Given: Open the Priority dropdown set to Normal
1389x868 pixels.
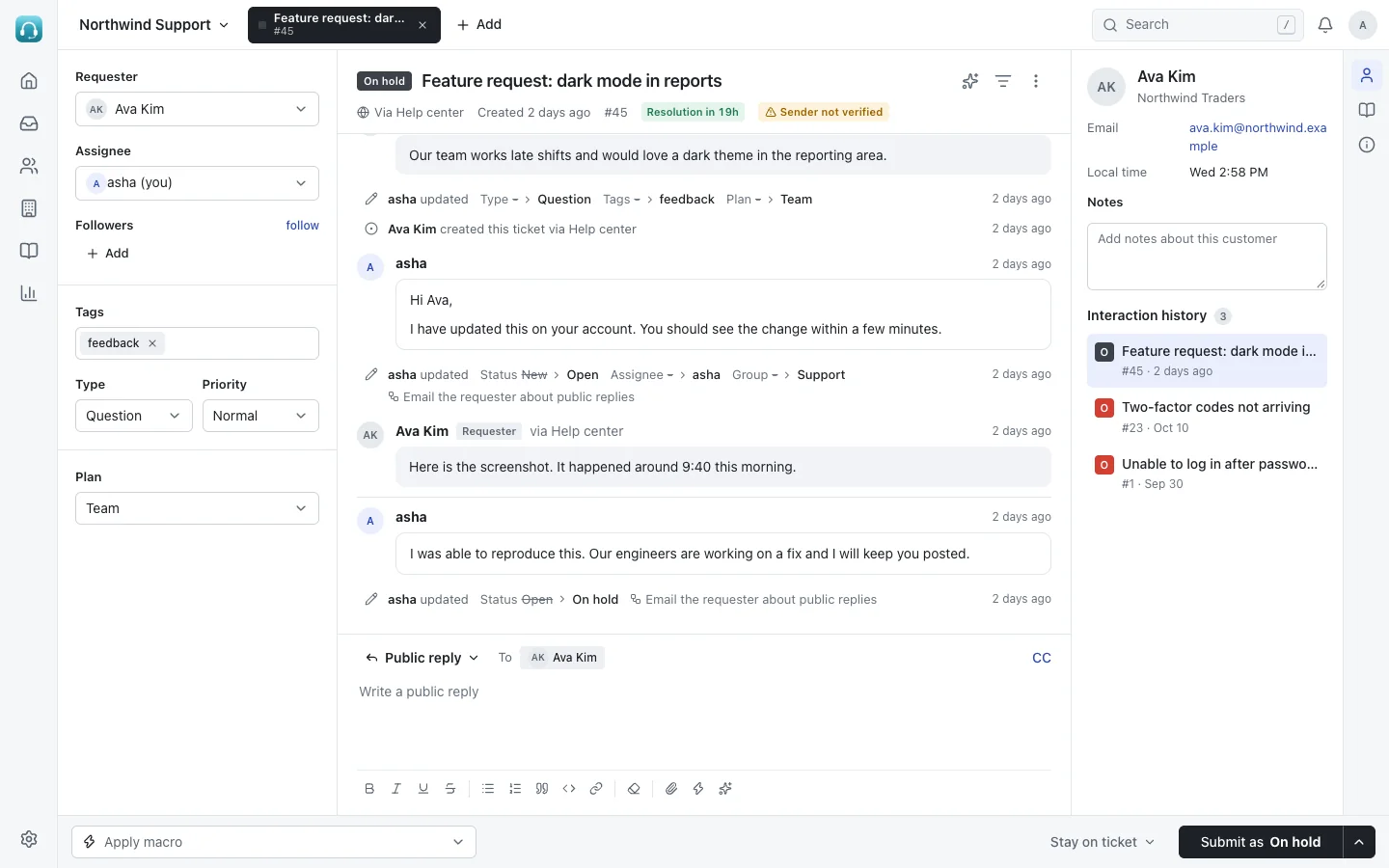Looking at the screenshot, I should (x=260, y=416).
